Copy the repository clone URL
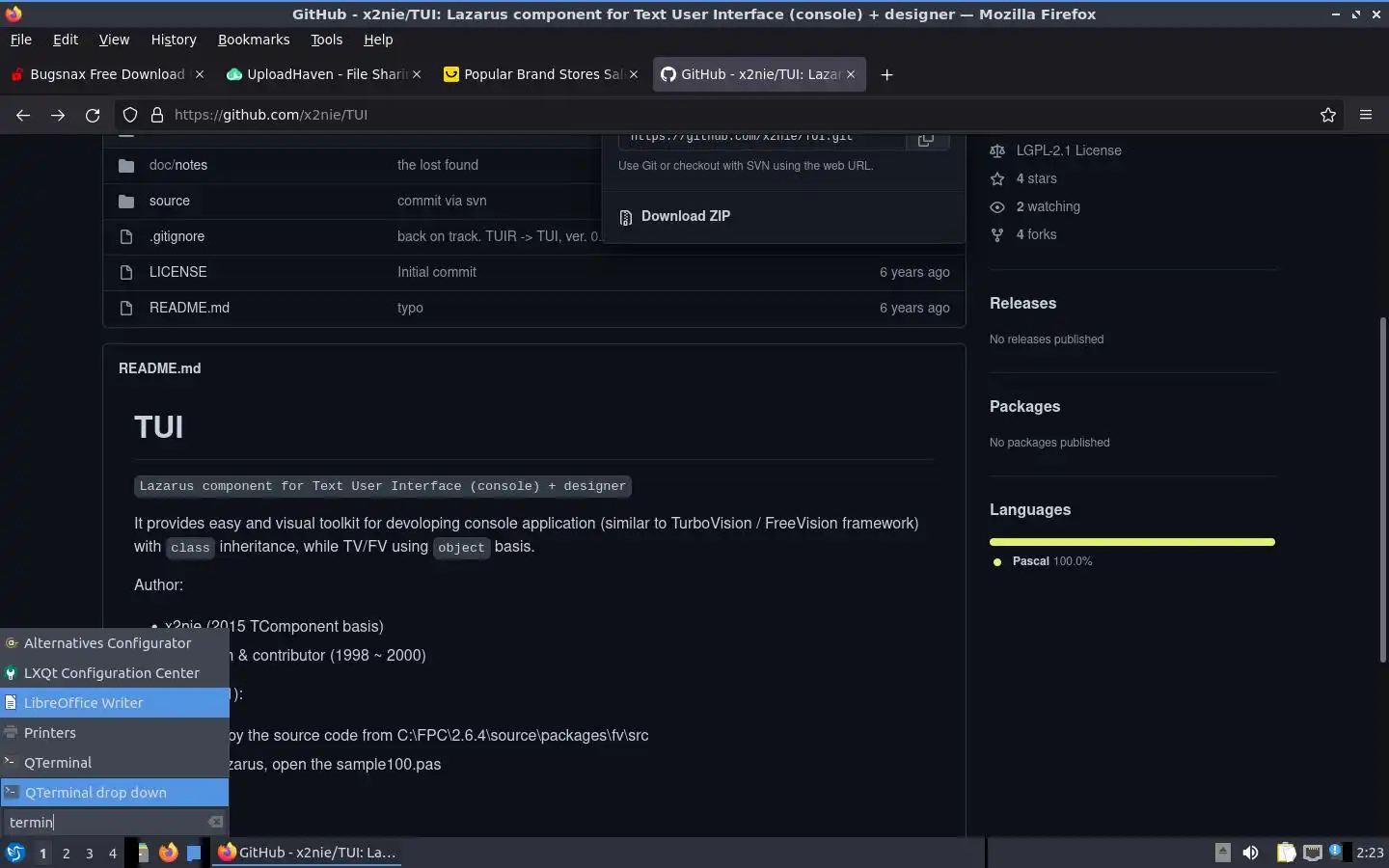 pyautogui.click(x=926, y=140)
